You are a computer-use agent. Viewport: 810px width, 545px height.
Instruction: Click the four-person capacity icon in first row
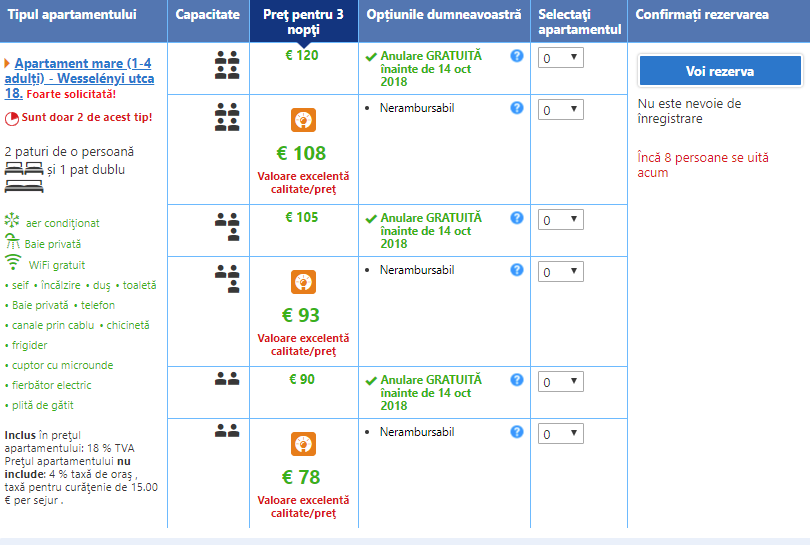(x=227, y=66)
